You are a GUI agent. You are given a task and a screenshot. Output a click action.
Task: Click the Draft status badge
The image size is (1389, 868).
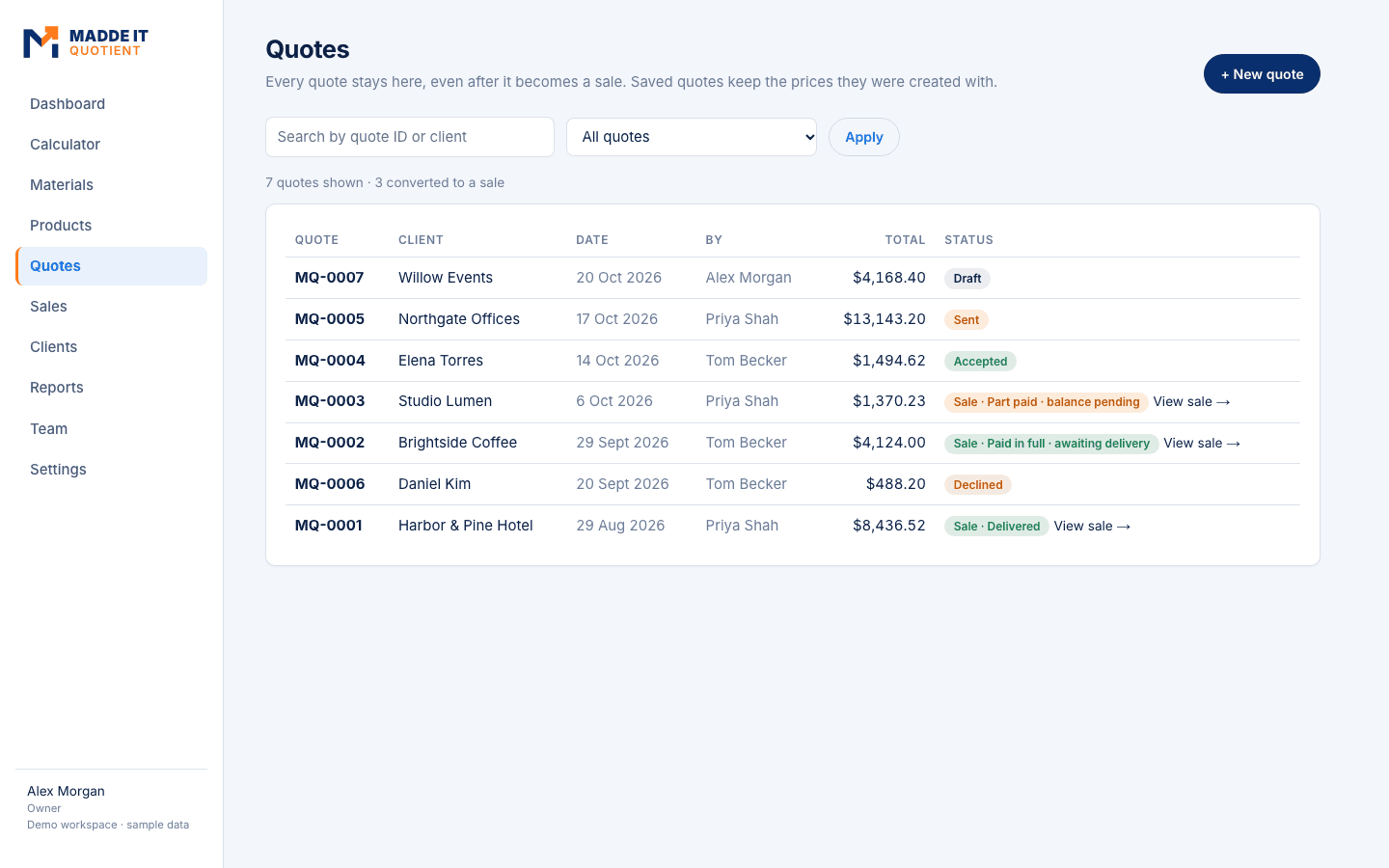tap(967, 279)
